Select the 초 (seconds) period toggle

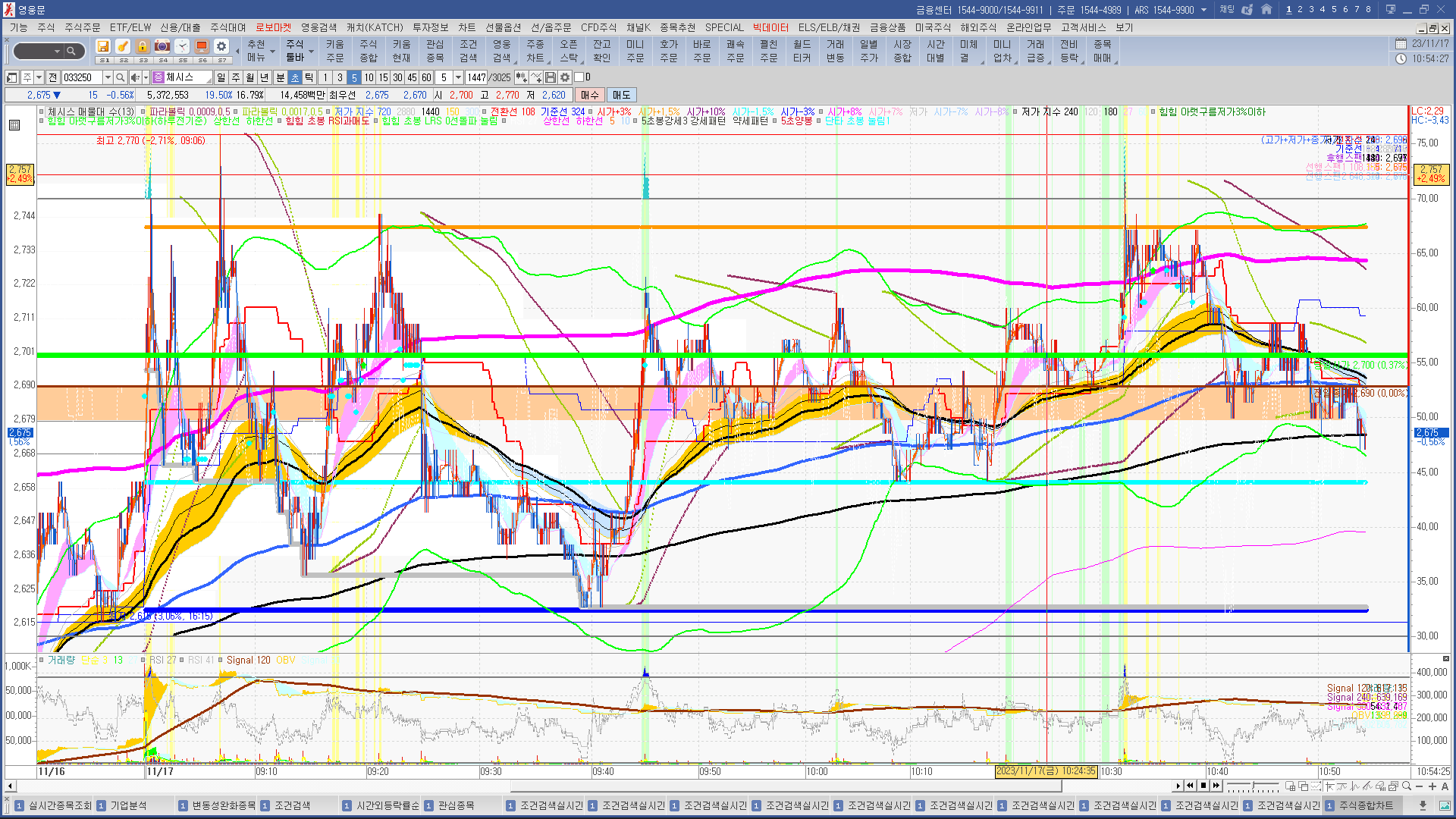click(x=295, y=77)
